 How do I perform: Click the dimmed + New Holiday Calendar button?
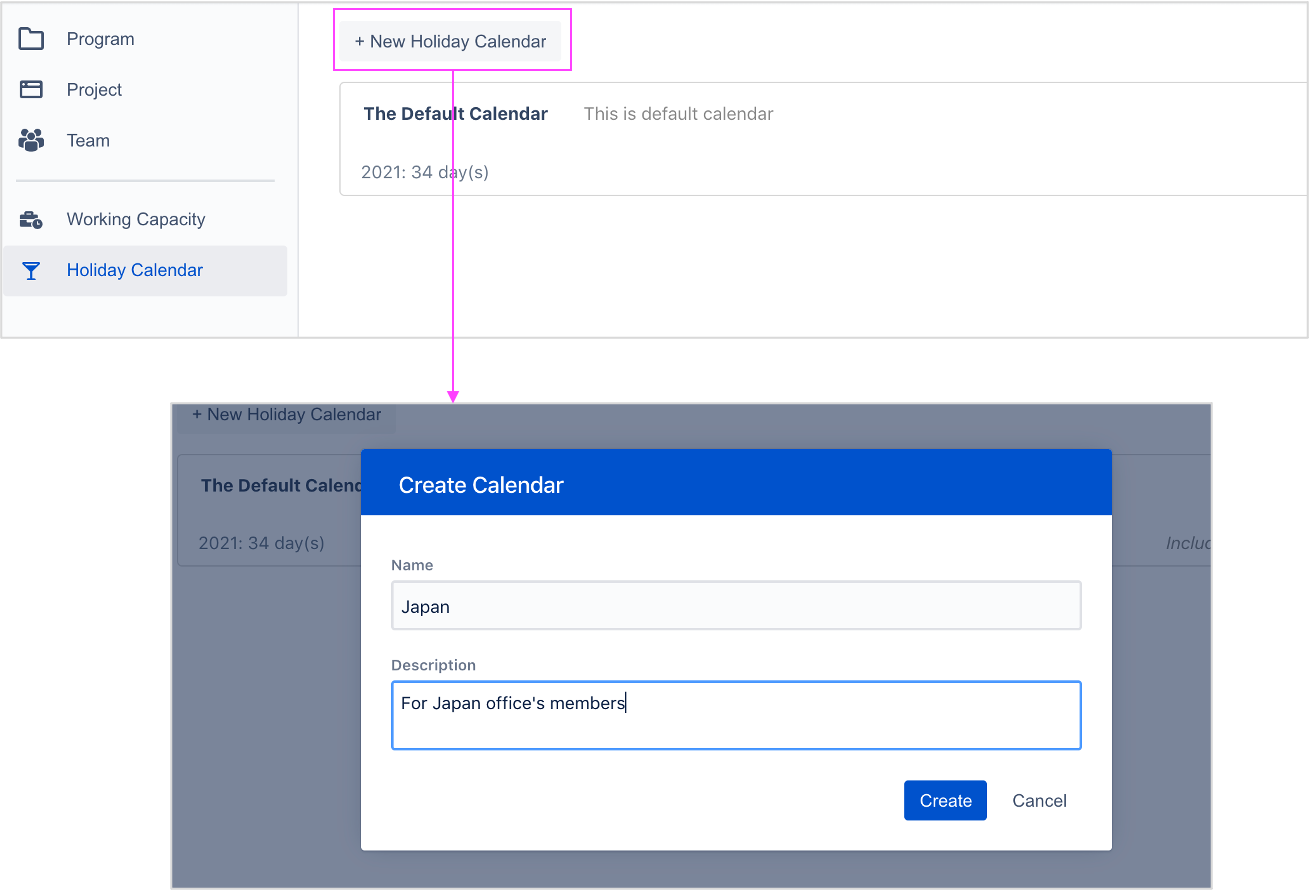pos(286,415)
